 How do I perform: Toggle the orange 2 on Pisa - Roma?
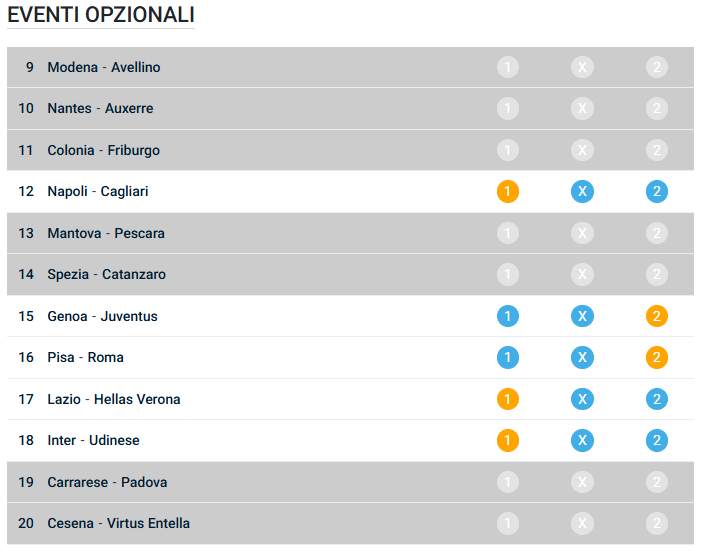[657, 357]
